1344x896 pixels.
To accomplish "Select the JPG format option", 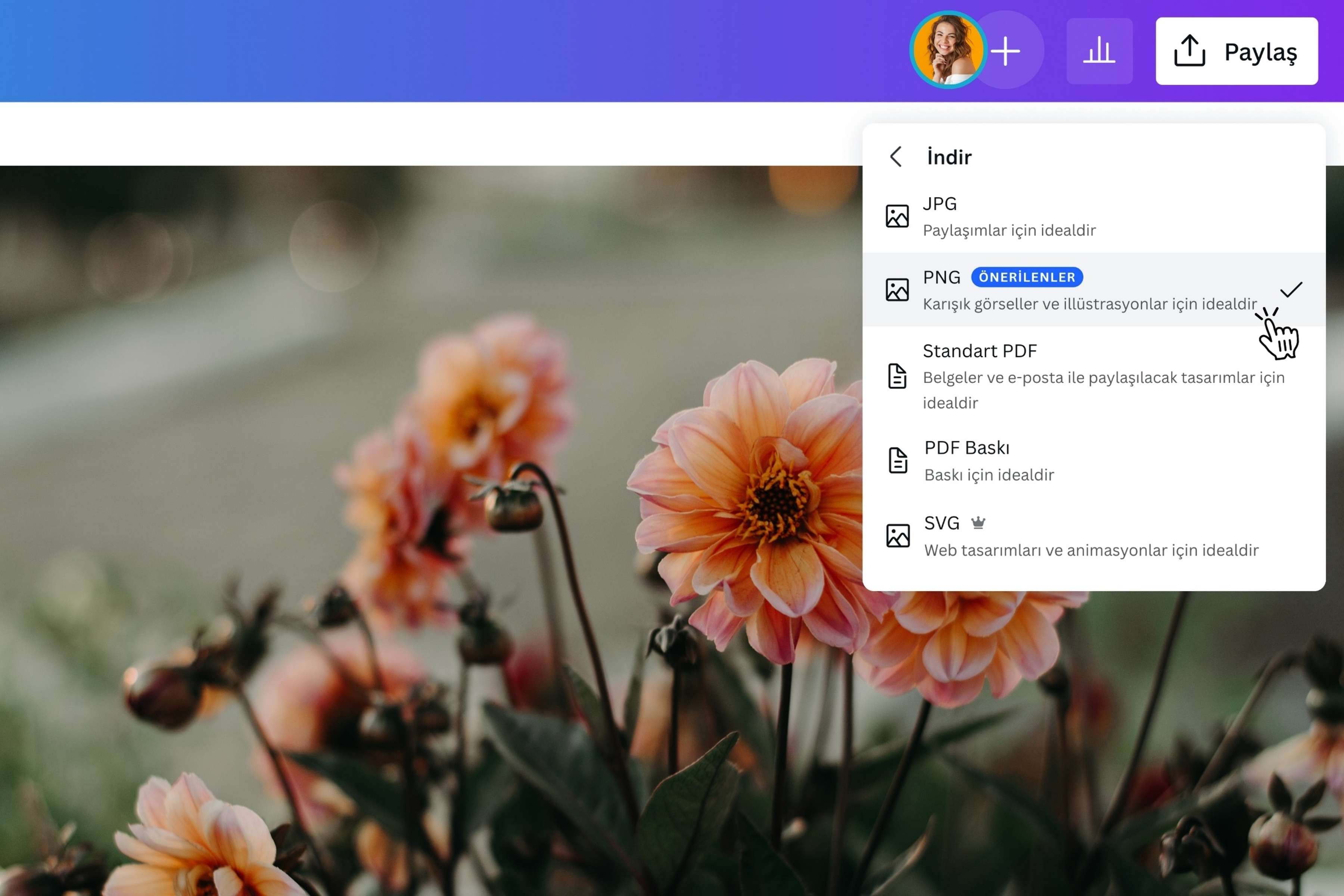I will click(1094, 217).
